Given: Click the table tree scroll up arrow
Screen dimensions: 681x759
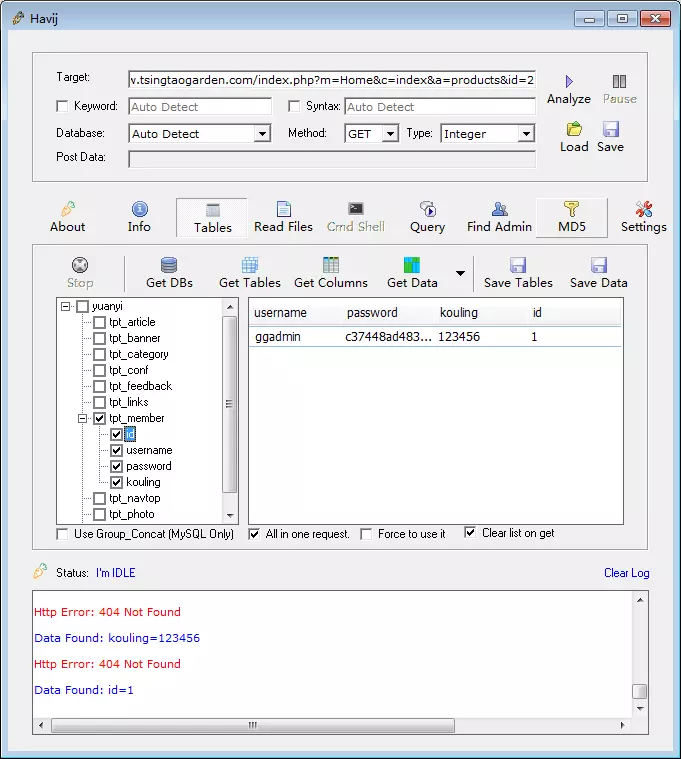Looking at the screenshot, I should point(230,307).
